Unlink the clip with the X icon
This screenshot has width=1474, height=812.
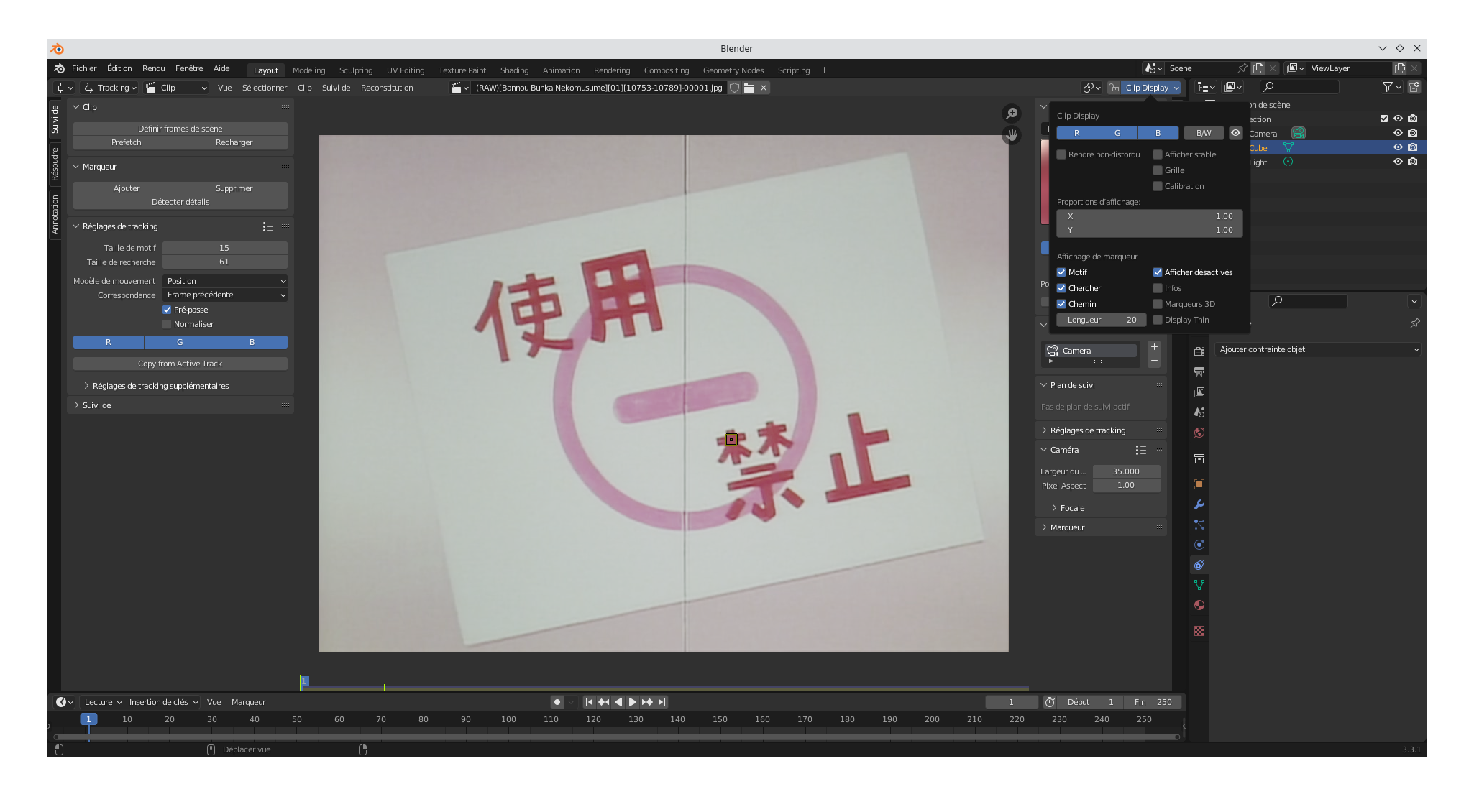point(764,88)
